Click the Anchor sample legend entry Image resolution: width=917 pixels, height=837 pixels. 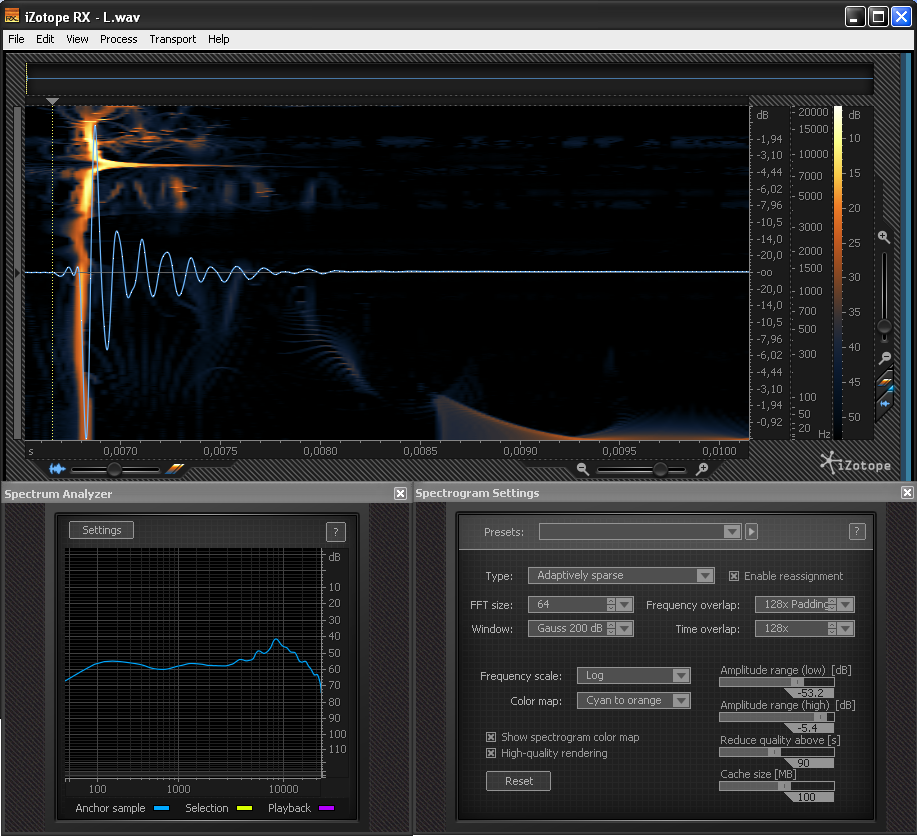[122, 808]
